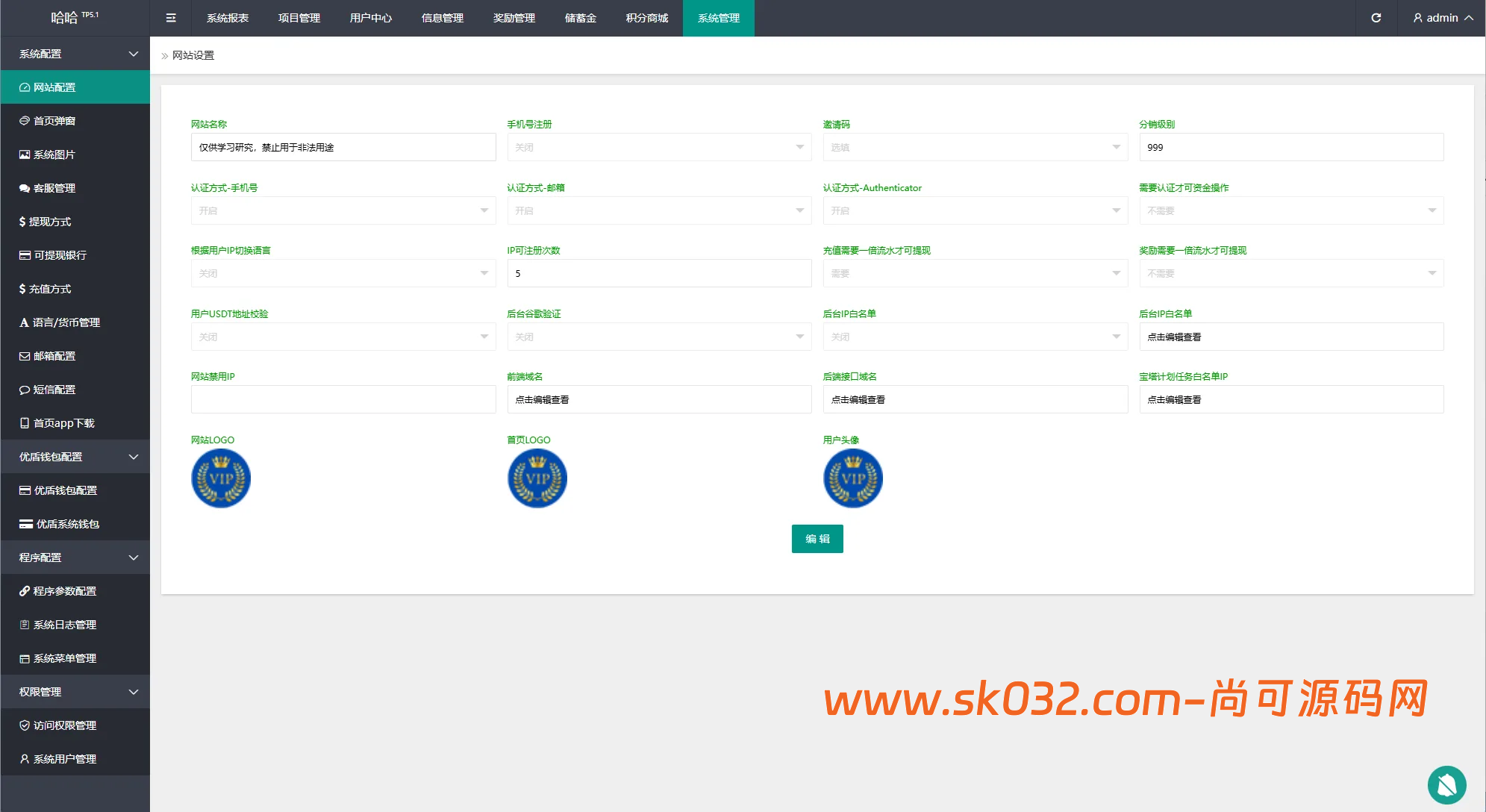Click the green floating bell-off icon

point(1446,784)
